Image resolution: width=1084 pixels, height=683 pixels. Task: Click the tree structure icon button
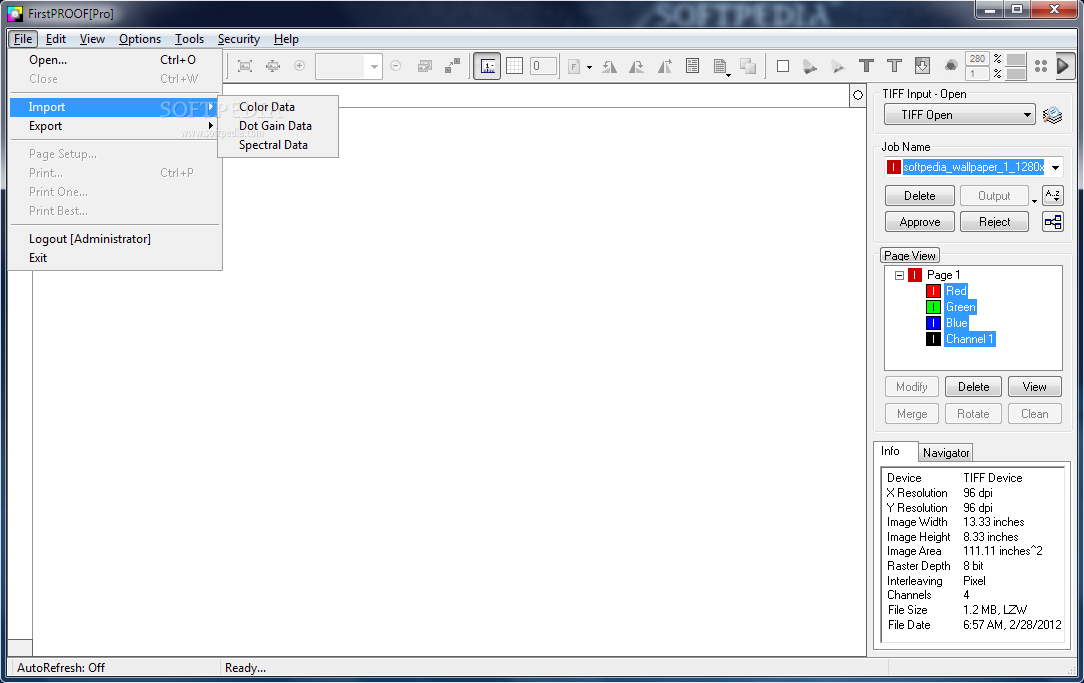tap(1053, 222)
